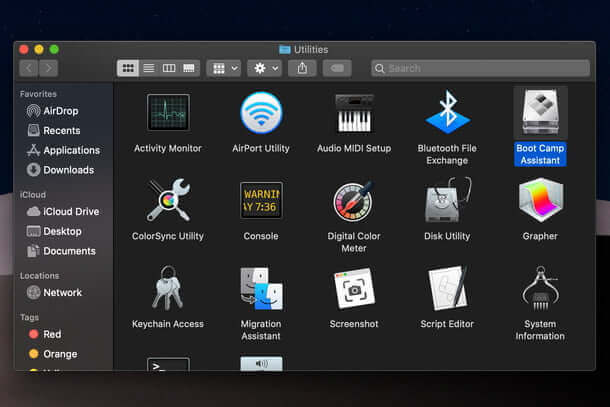Launch Audio MIDI Setup
Image resolution: width=610 pixels, height=407 pixels.
point(353,113)
